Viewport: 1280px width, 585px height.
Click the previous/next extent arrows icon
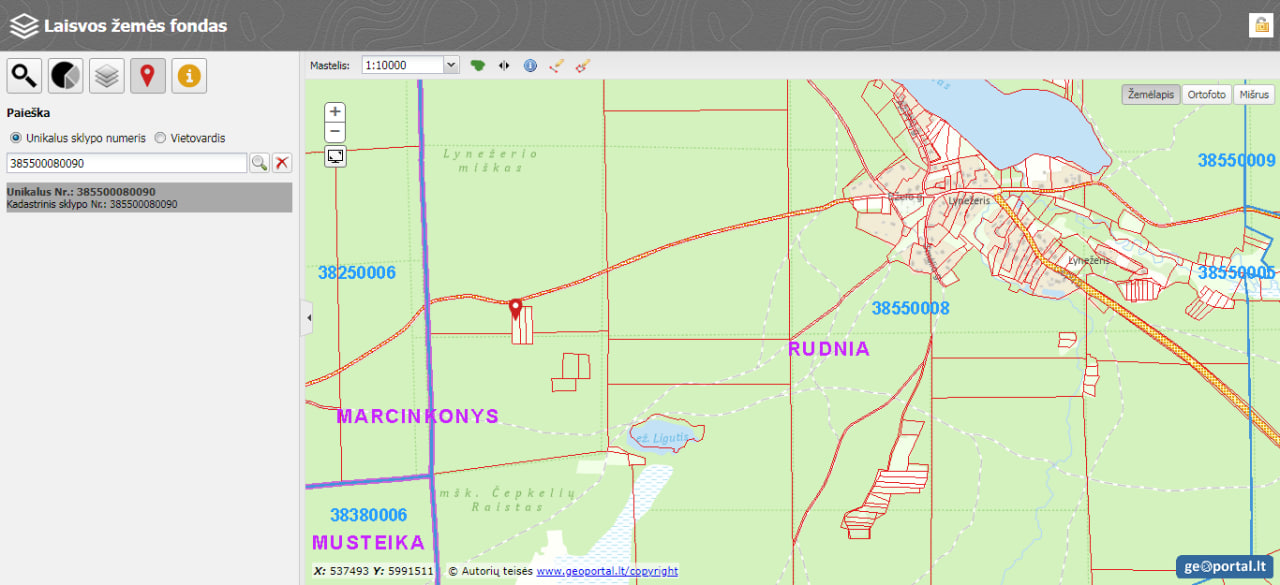504,65
